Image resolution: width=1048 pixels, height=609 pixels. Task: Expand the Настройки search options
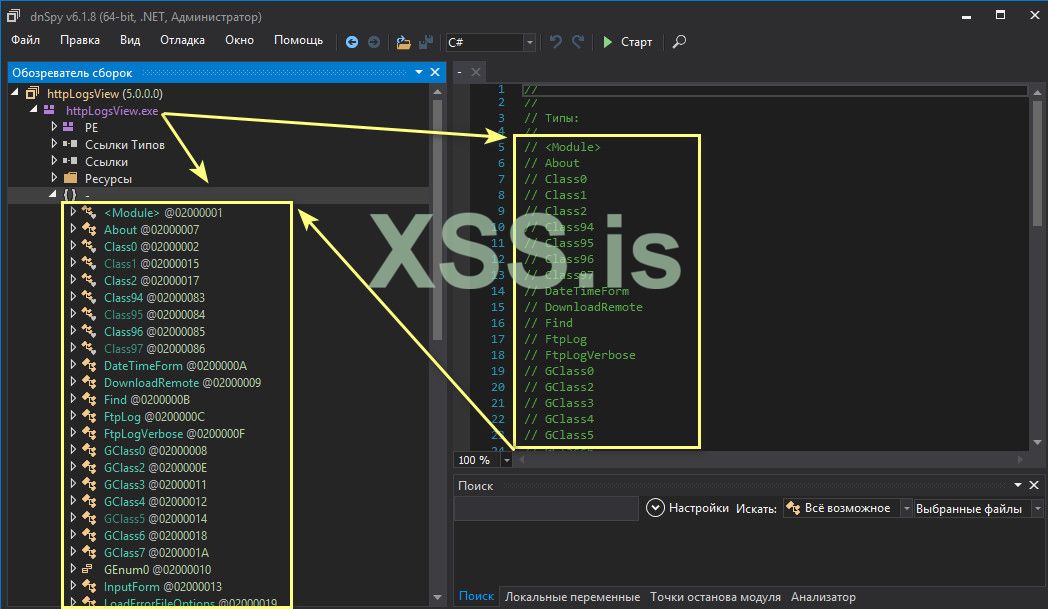[x=656, y=508]
